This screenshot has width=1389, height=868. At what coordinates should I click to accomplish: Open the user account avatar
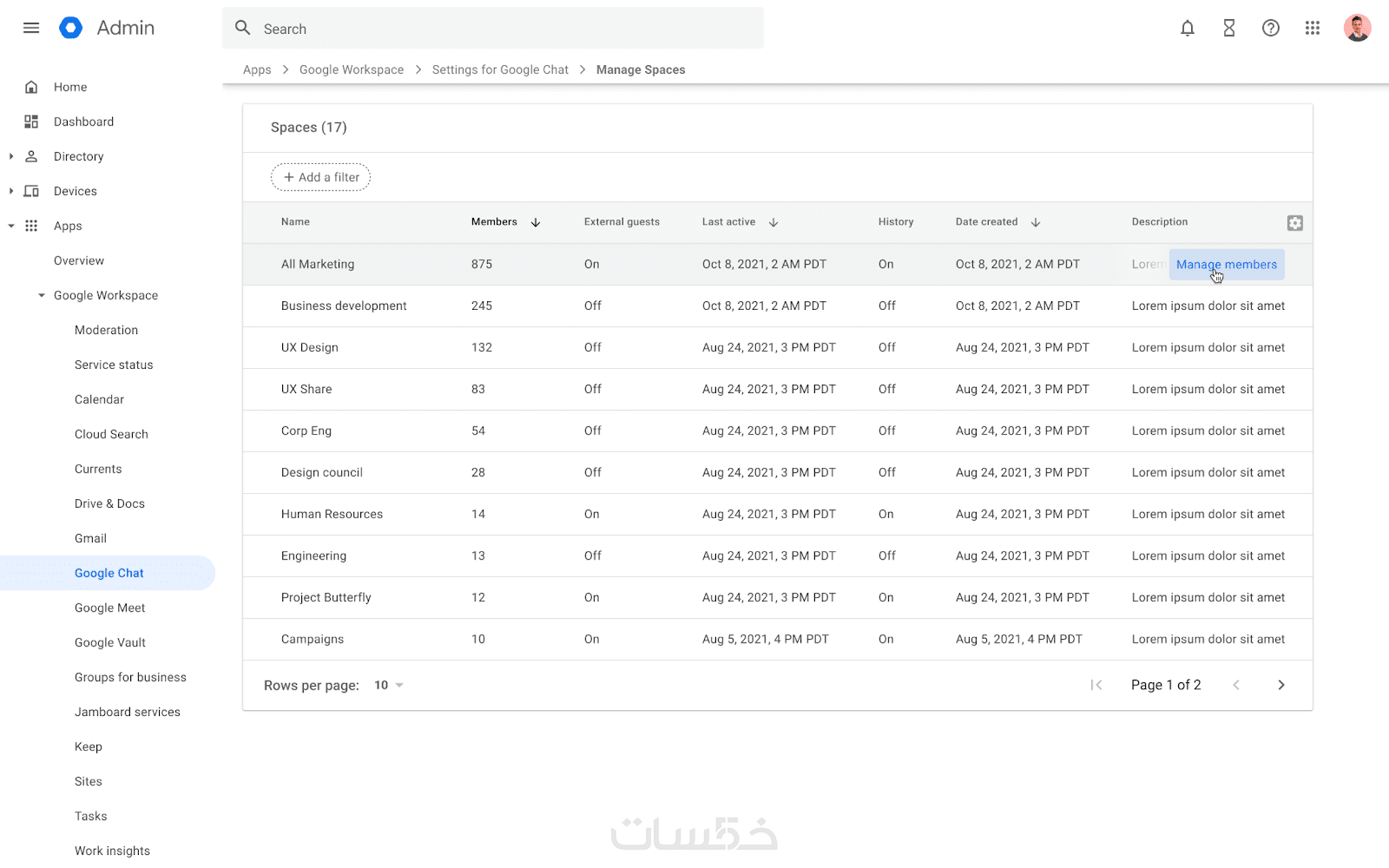tap(1357, 29)
